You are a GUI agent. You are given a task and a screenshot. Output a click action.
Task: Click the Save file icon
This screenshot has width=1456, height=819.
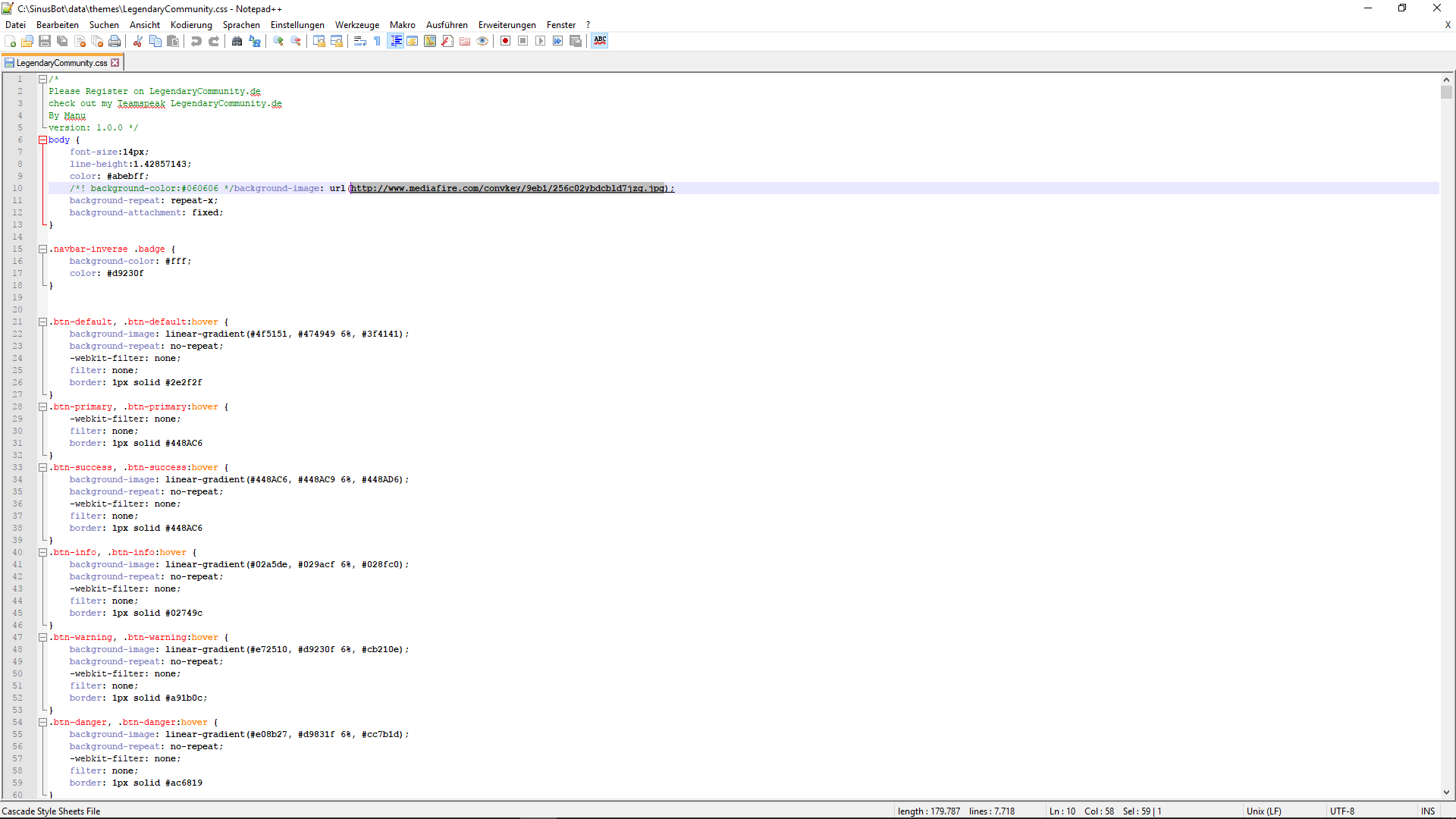point(45,41)
